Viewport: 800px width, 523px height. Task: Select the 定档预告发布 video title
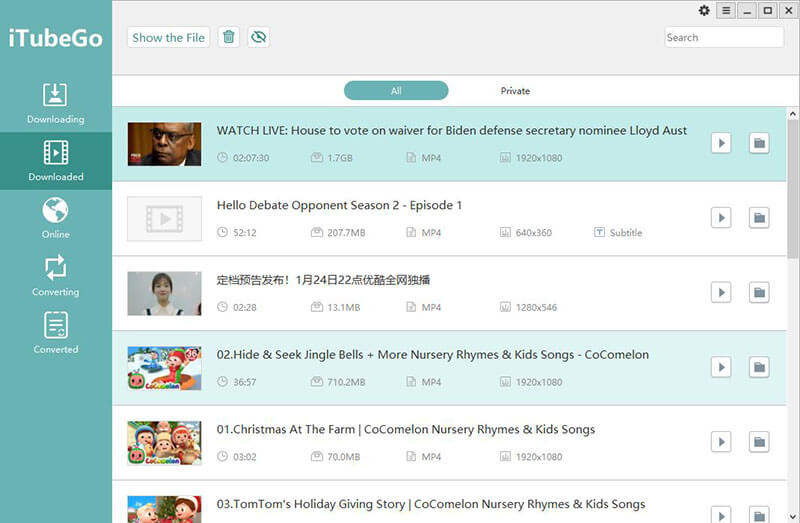click(x=323, y=280)
